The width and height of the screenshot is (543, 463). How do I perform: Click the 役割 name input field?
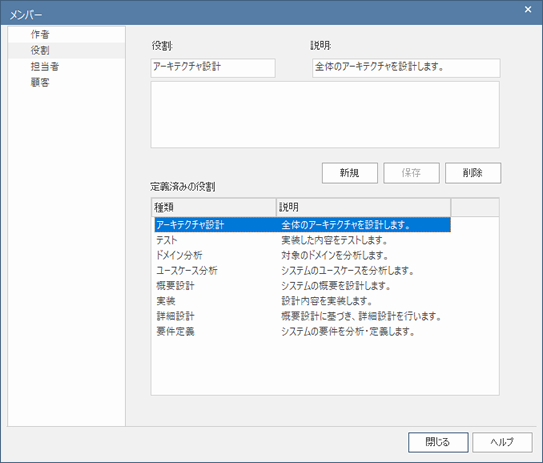click(x=213, y=68)
